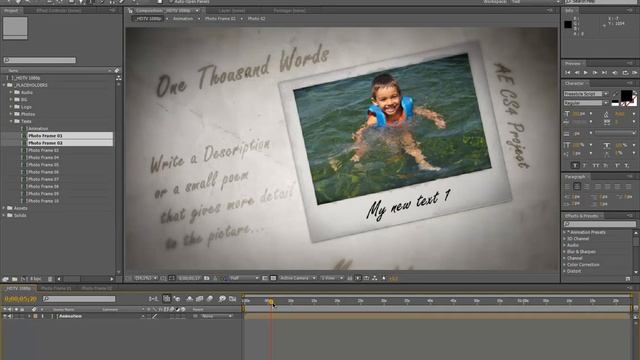Toggle the region of interest button
640x360 pixels.
coord(265,278)
